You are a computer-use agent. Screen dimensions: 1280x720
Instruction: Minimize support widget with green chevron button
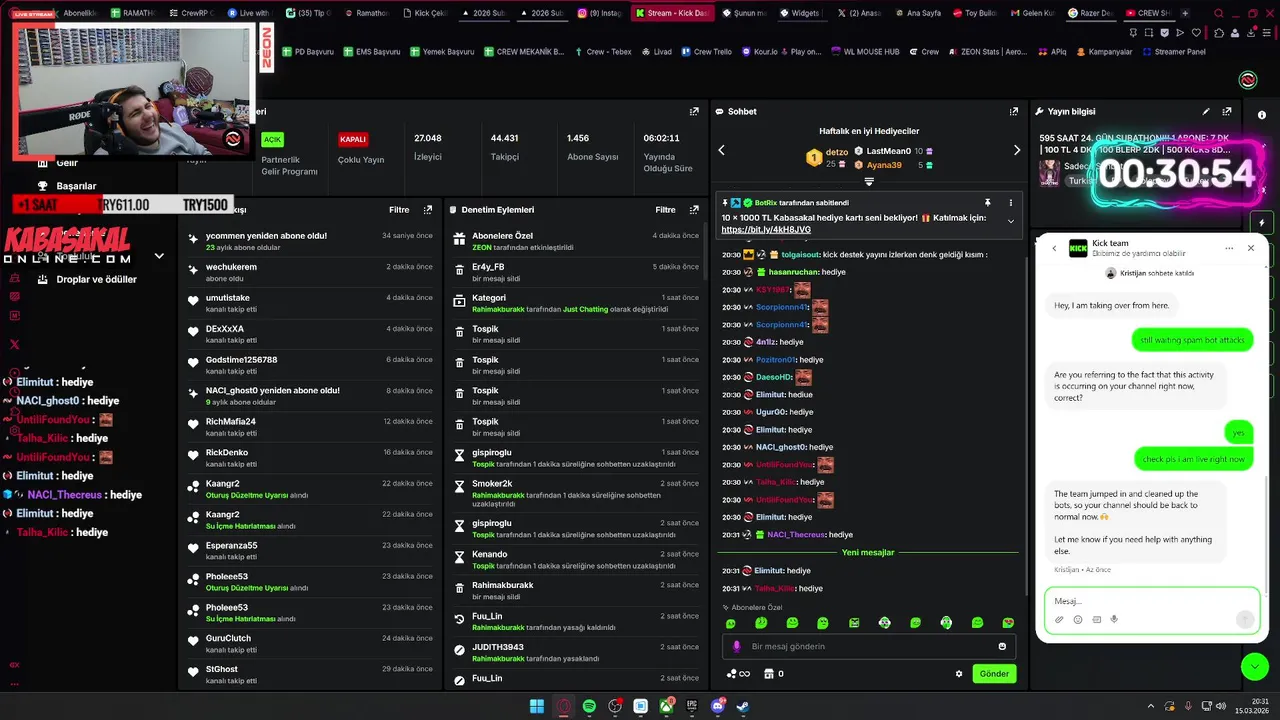point(1254,665)
